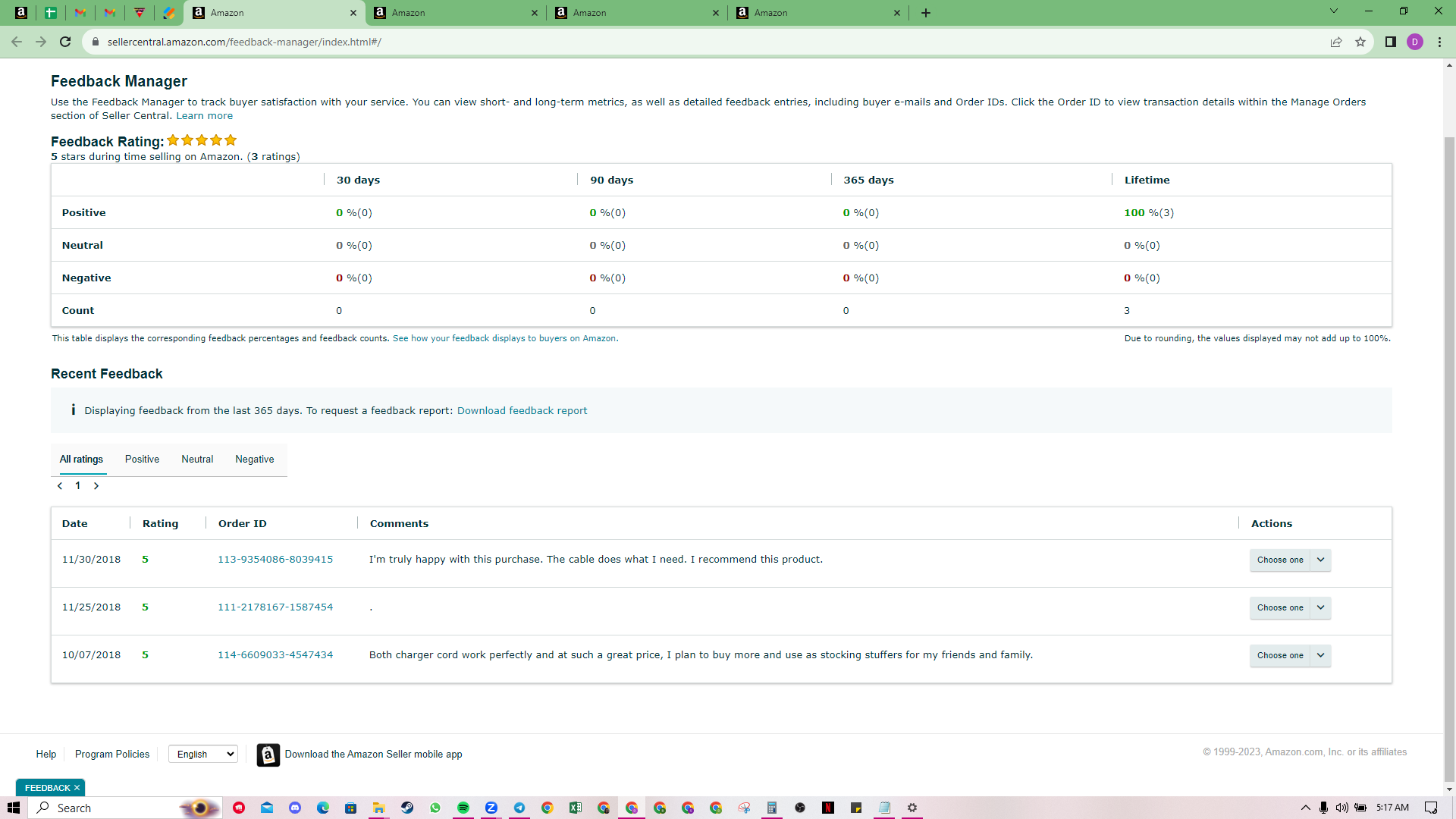Screen dimensions: 1456x819
Task: Open Netflix from the taskbar
Action: pyautogui.click(x=828, y=808)
